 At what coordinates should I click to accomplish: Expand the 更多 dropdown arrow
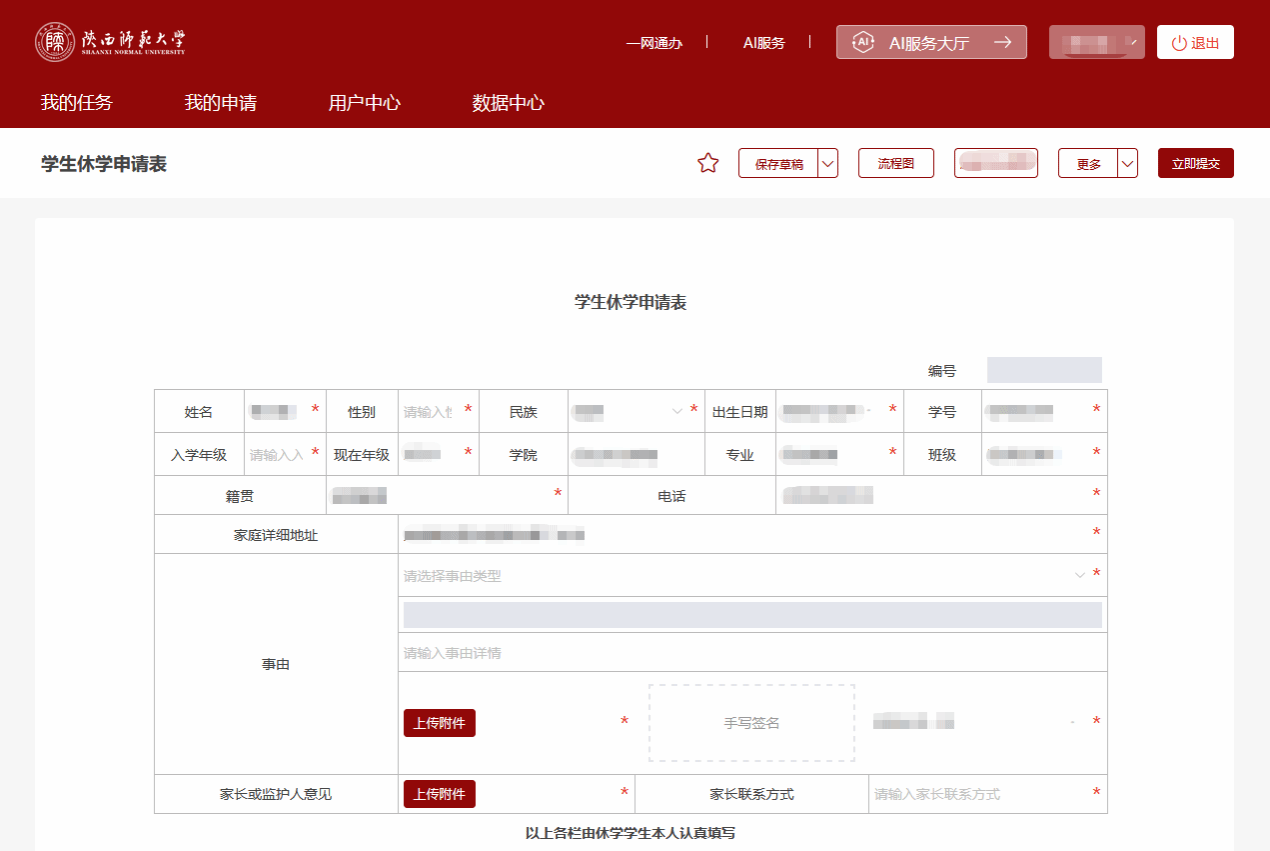pos(1127,163)
